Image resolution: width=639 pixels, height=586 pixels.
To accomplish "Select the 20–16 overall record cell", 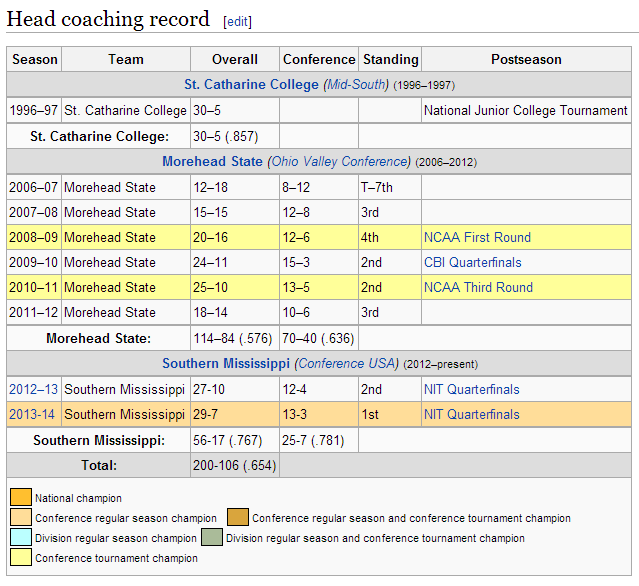I will [235, 237].
